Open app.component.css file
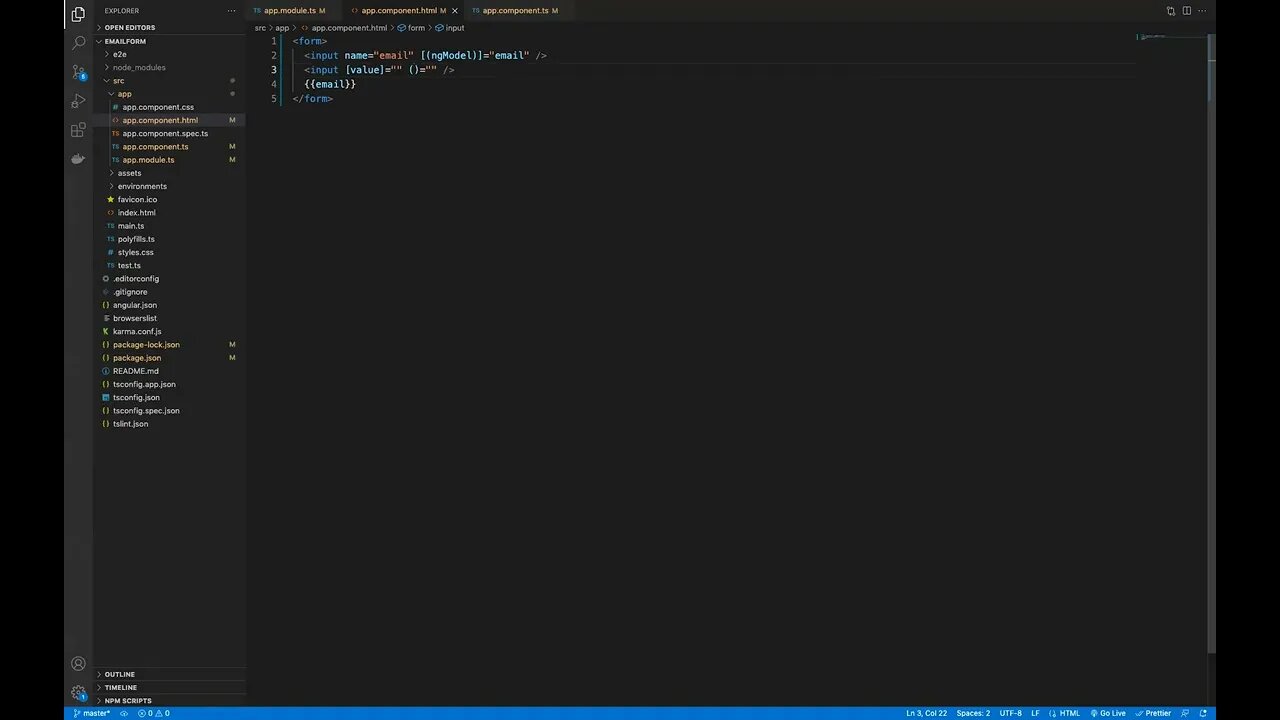Viewport: 1280px width, 720px height. (x=170, y=107)
